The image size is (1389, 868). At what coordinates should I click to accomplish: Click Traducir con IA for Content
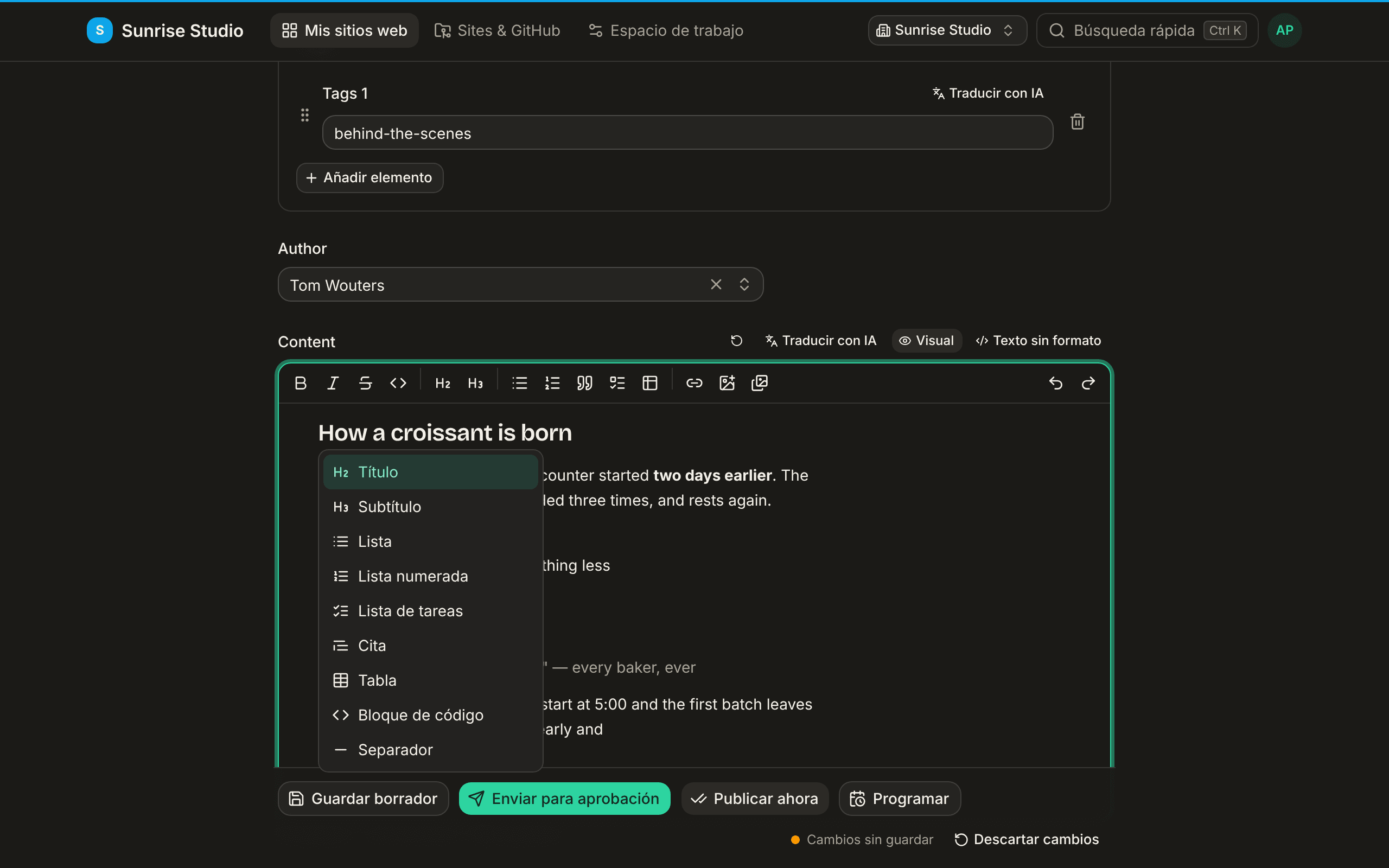[821, 341]
